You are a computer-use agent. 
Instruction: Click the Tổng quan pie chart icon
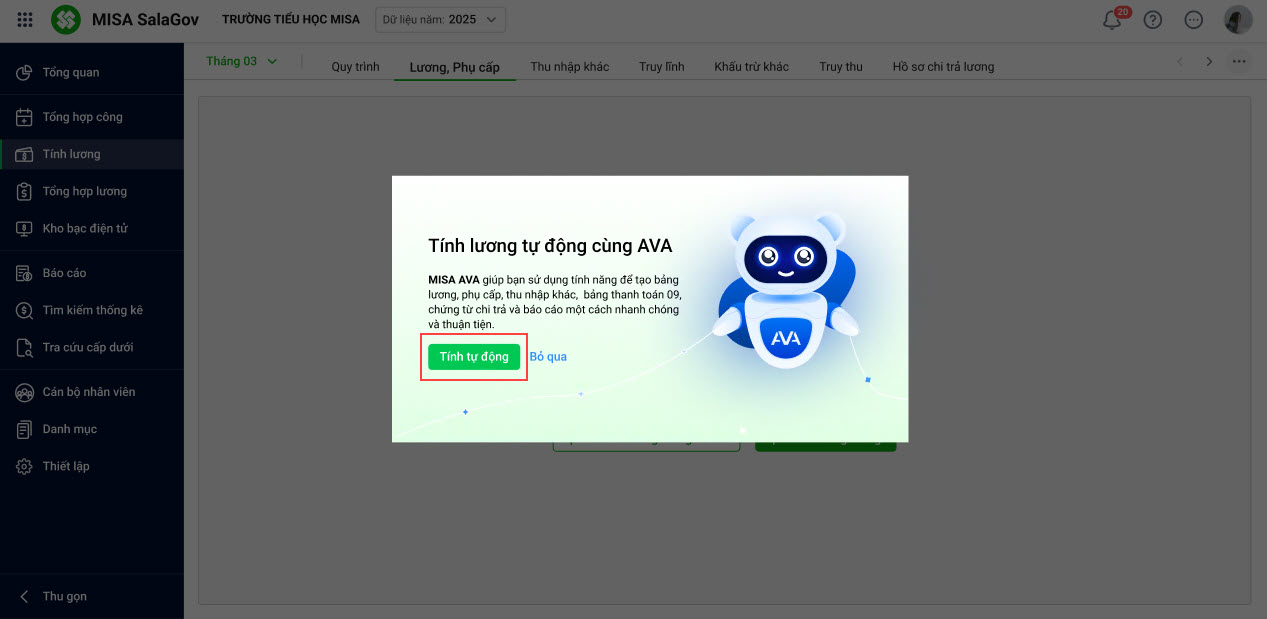[25, 72]
